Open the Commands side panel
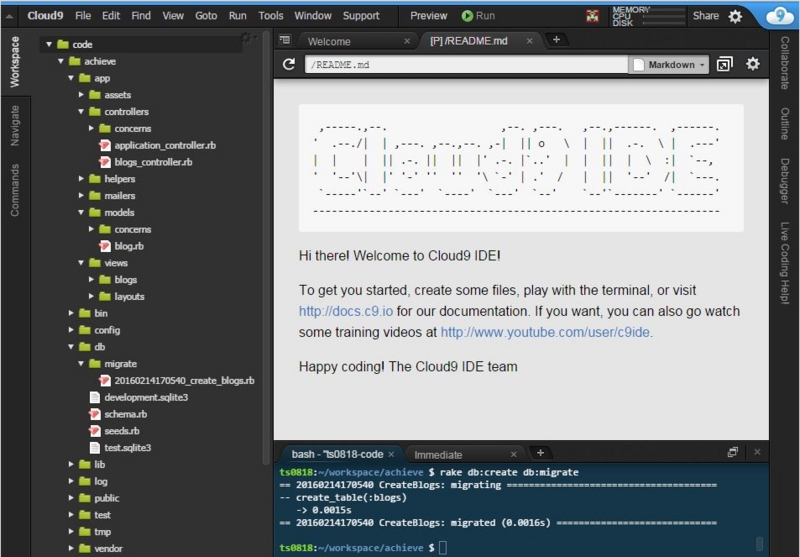This screenshot has height=557, width=800. [x=15, y=190]
